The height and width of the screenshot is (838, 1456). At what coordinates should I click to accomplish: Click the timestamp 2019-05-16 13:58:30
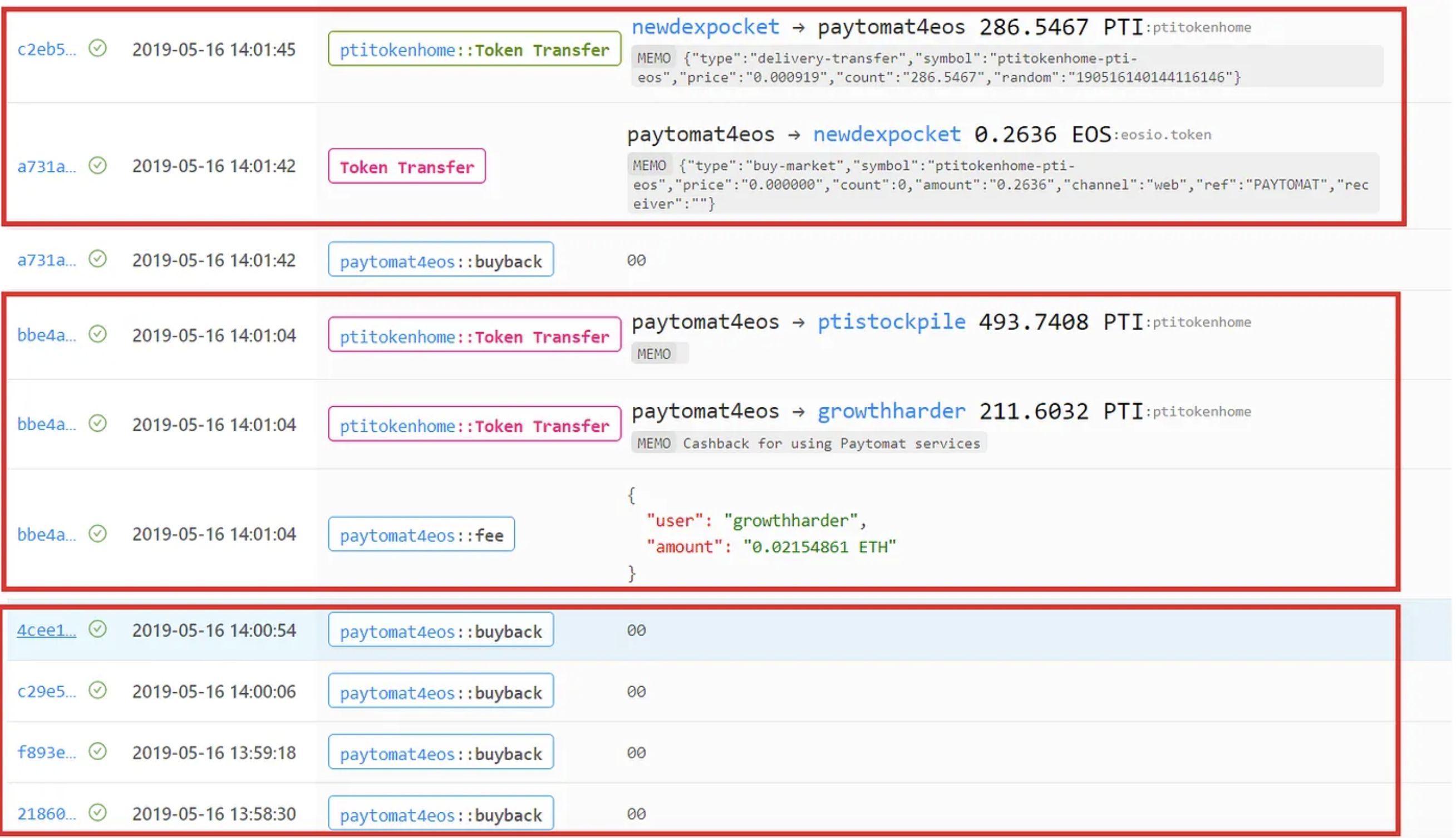pos(214,814)
